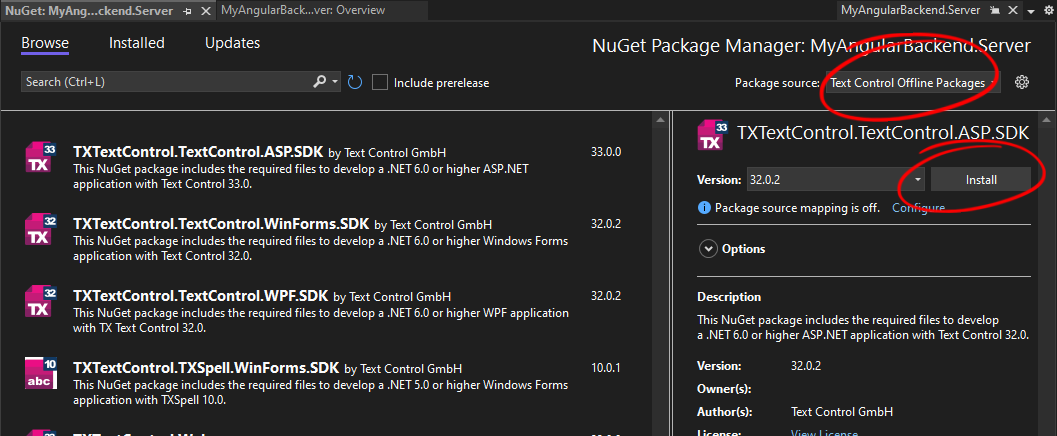
Task: Install the selected package
Action: (x=981, y=179)
